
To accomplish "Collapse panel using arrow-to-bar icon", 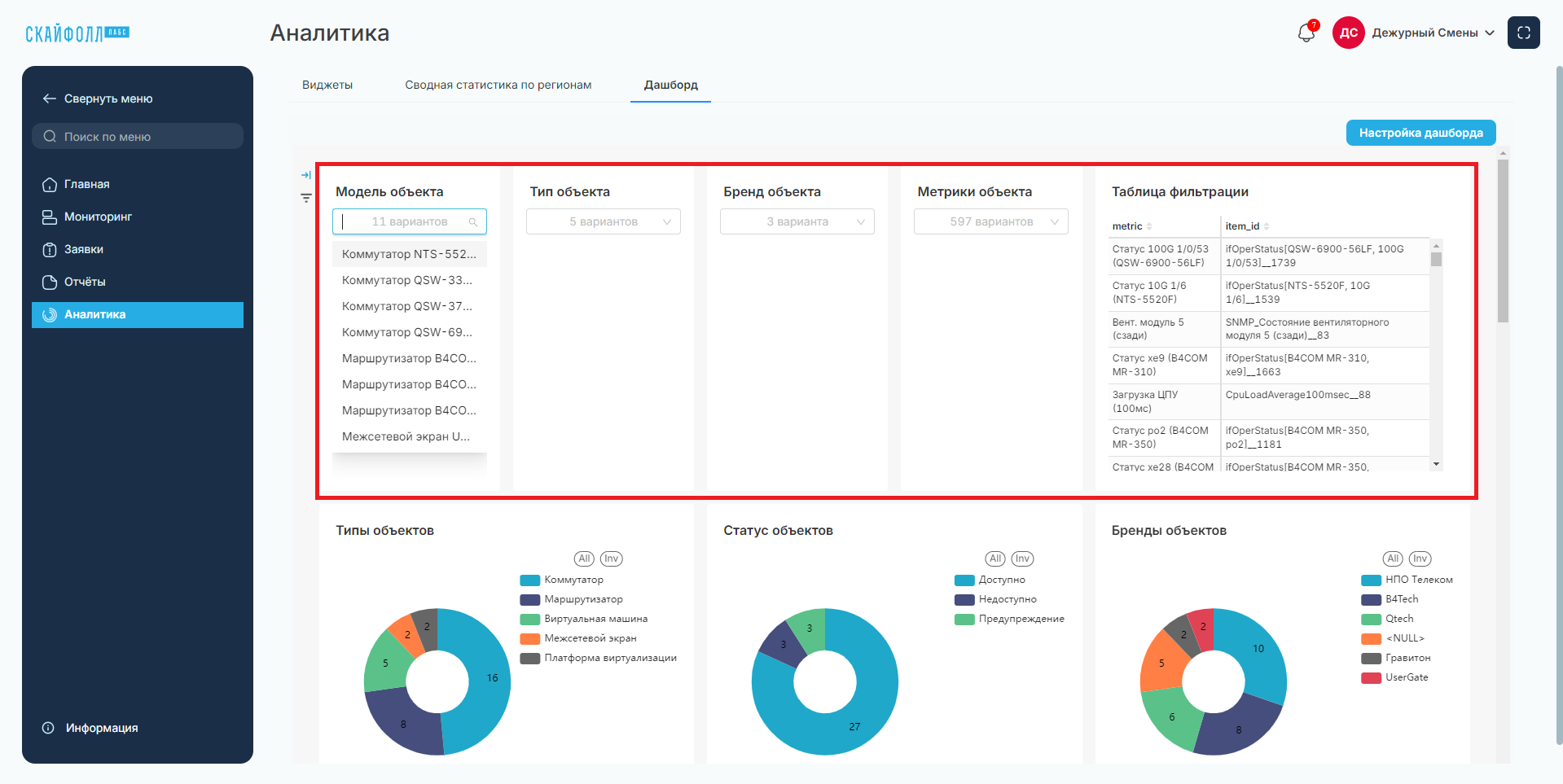I will pyautogui.click(x=305, y=175).
